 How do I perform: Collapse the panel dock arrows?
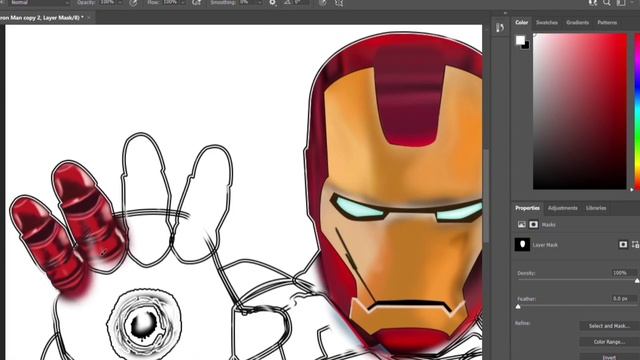[x=505, y=13]
